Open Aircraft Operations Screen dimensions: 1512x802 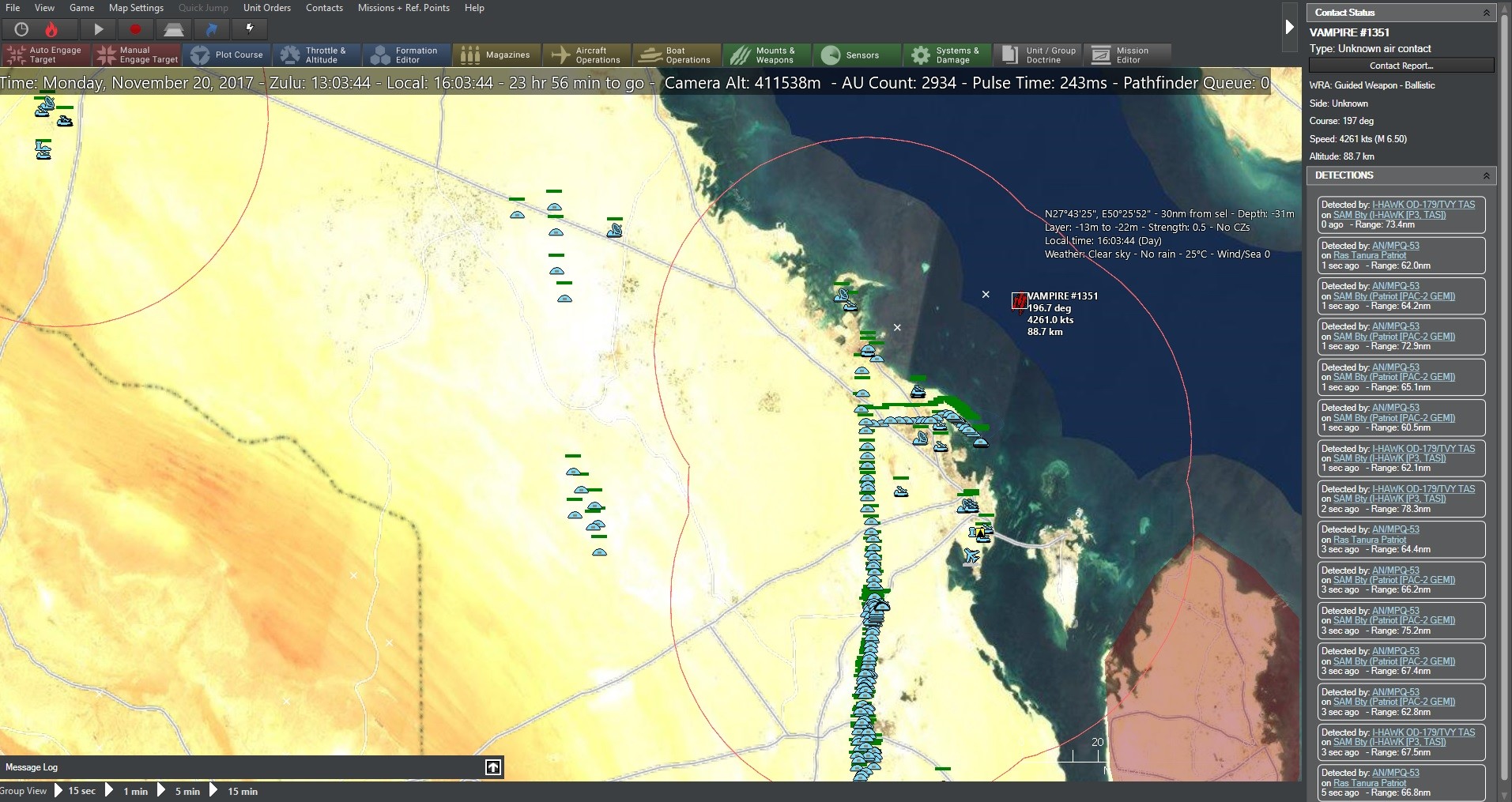coord(586,55)
